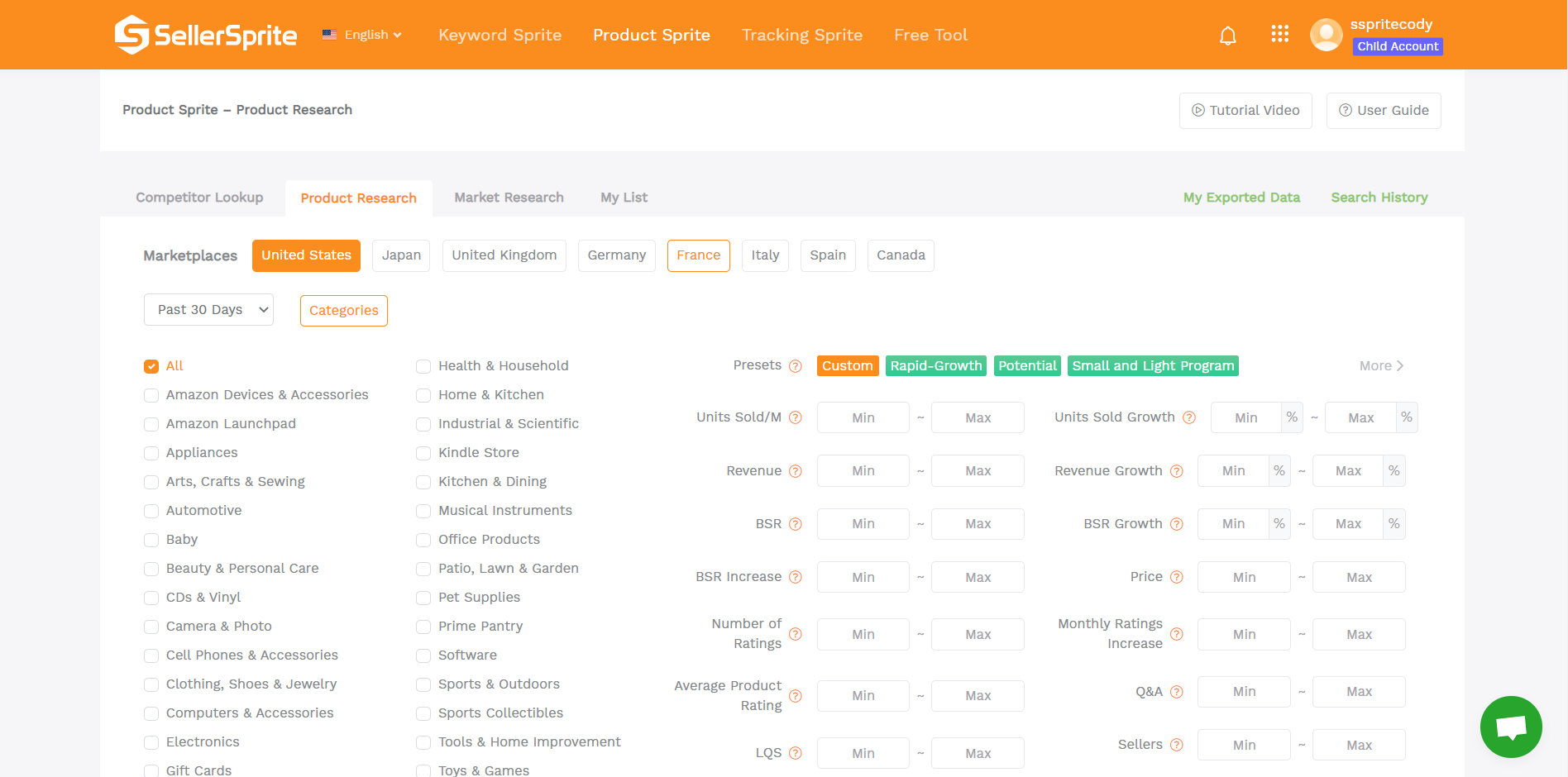Click help icon next to Sellers
This screenshot has width=1568, height=777.
pyautogui.click(x=1177, y=745)
